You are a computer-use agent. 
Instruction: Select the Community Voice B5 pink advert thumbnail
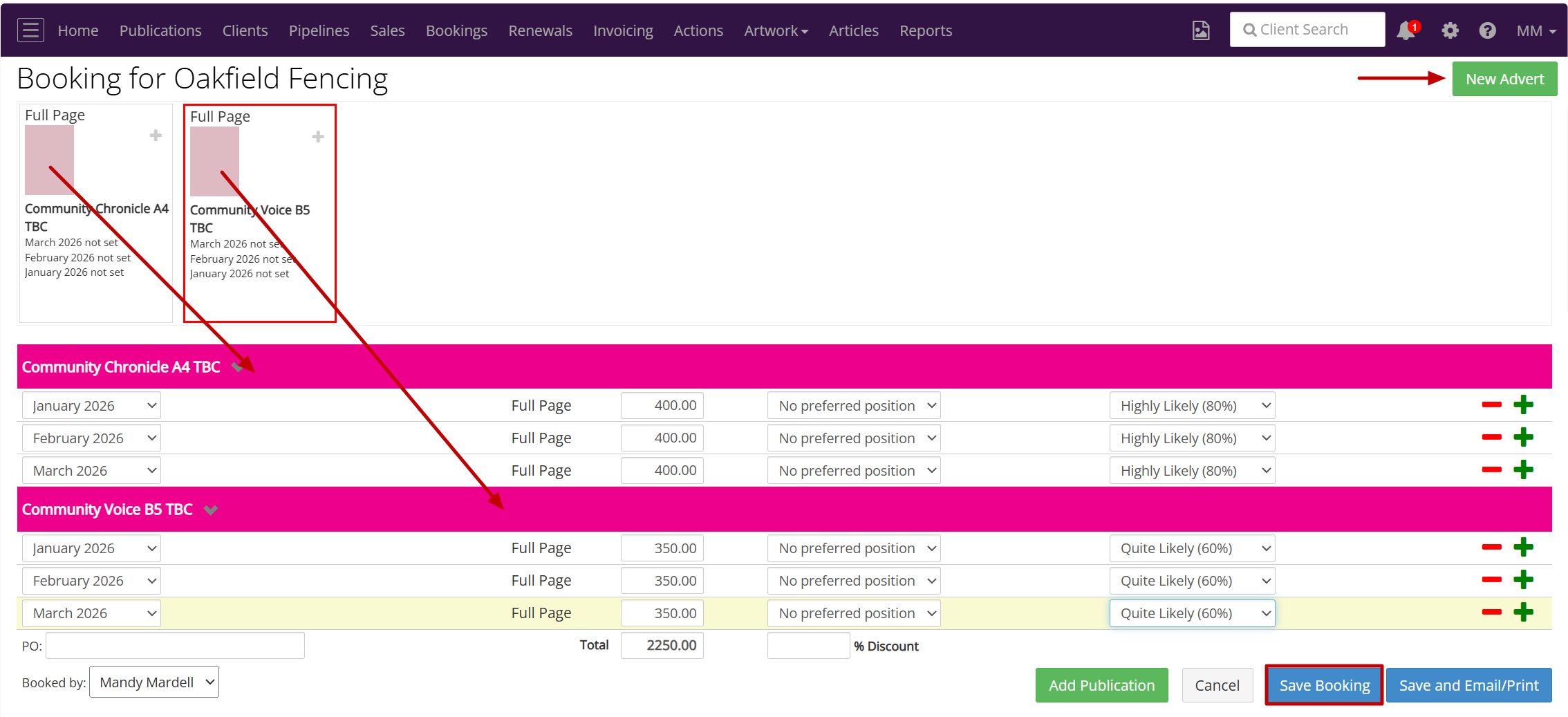tap(214, 162)
